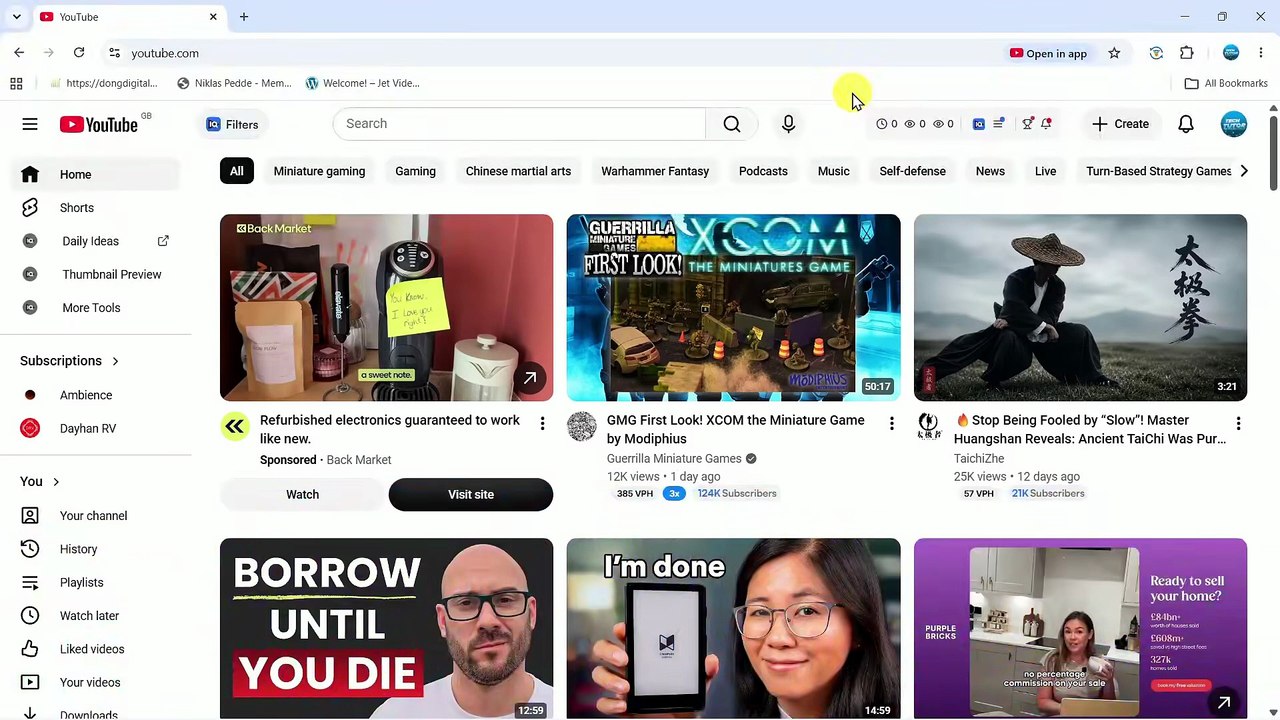
Task: Open the vidIQ bell alerts icon with red dot
Action: point(1046,124)
